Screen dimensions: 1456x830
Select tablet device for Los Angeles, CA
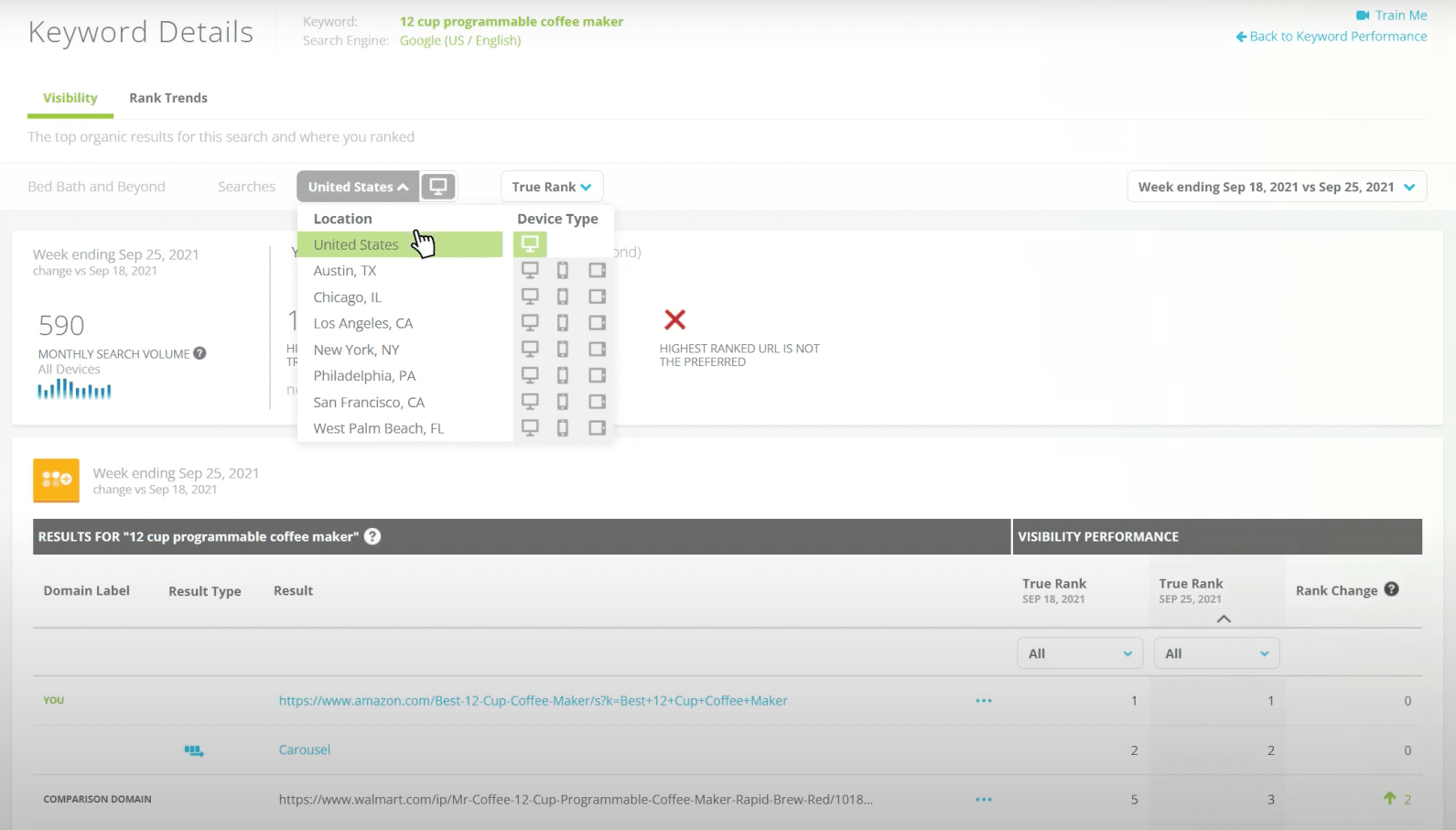click(598, 322)
